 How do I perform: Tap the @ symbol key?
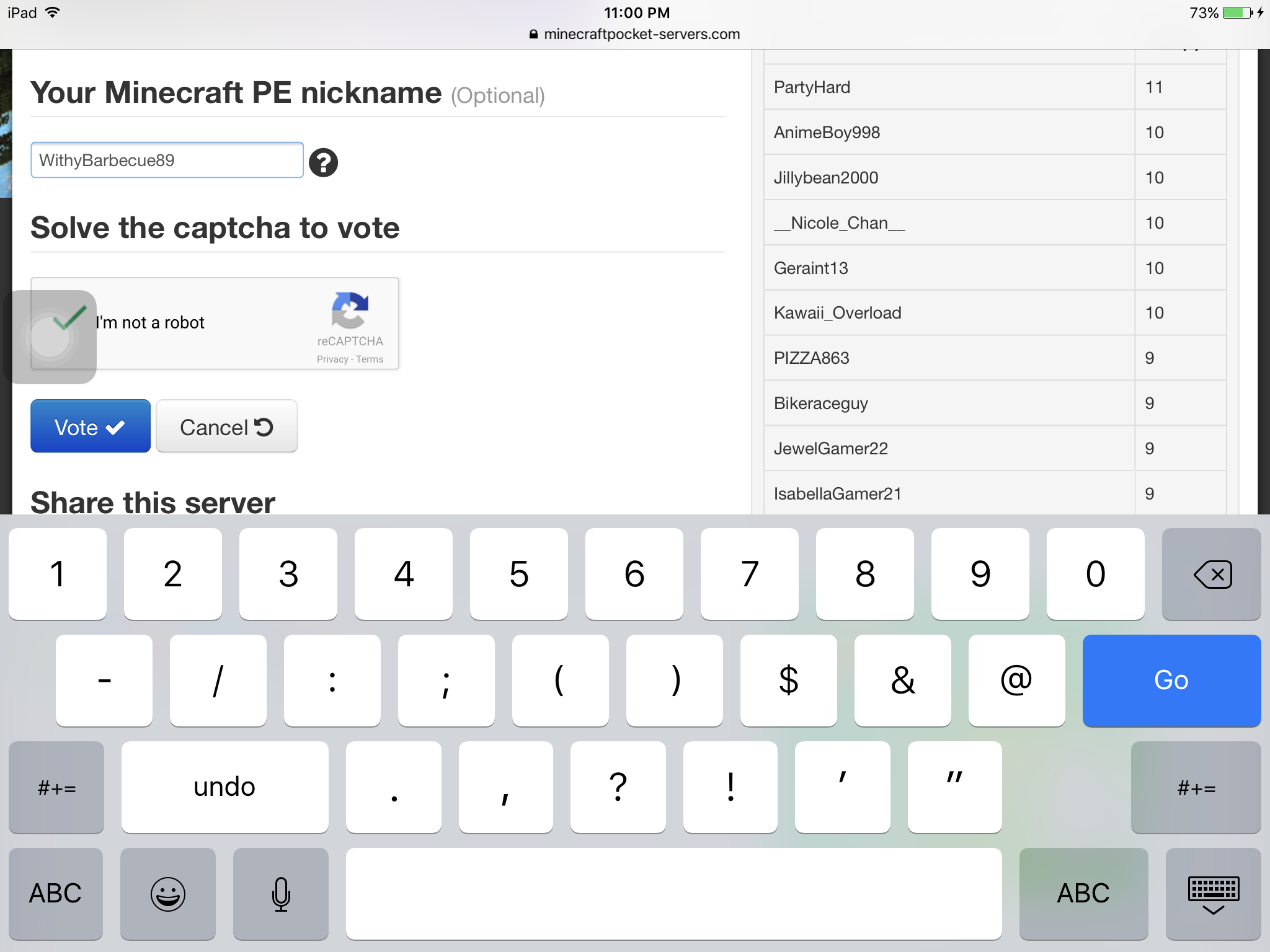click(x=1017, y=681)
